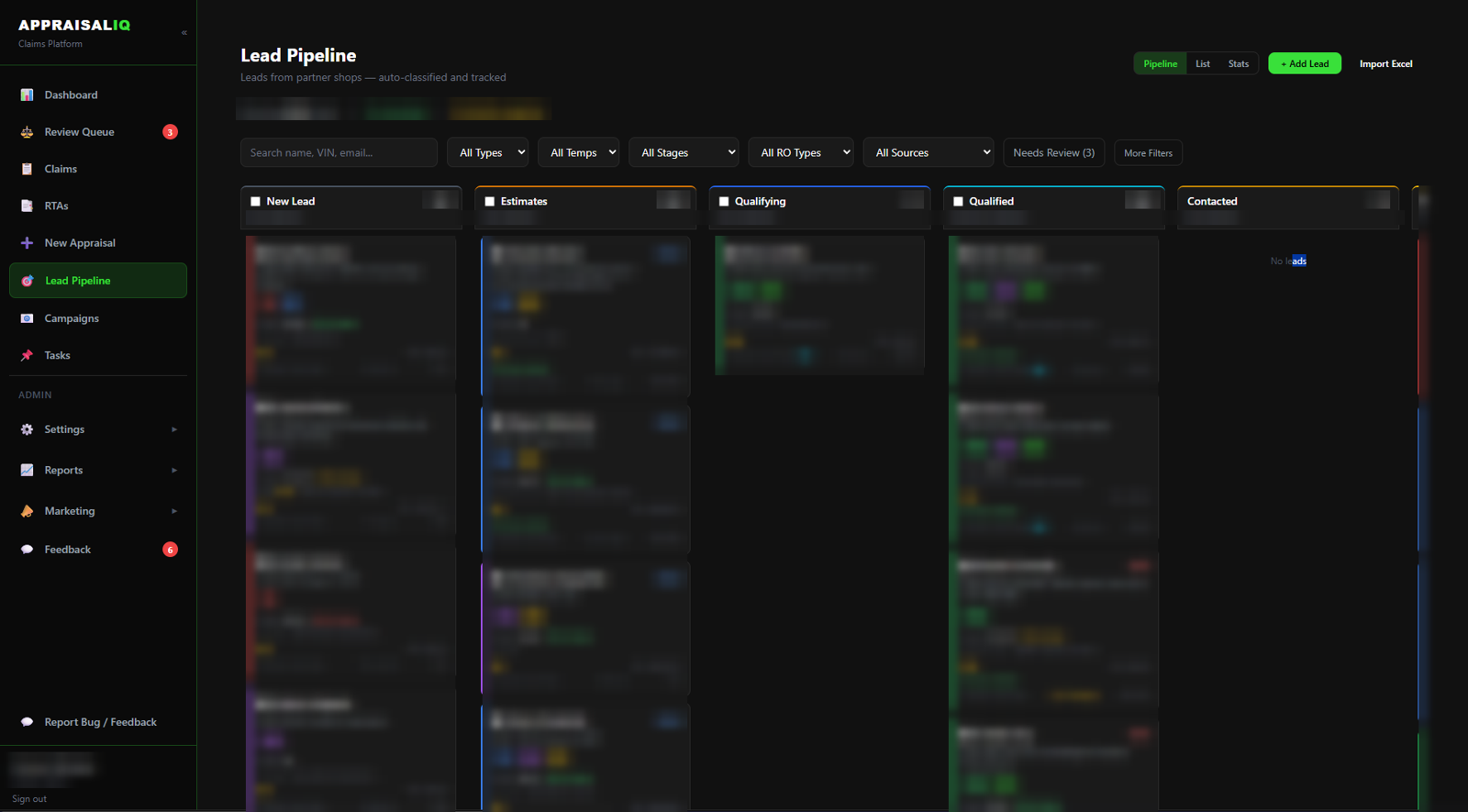Screen dimensions: 1468x812
Task: Click the Dashboard chart icon
Action: (x=27, y=95)
